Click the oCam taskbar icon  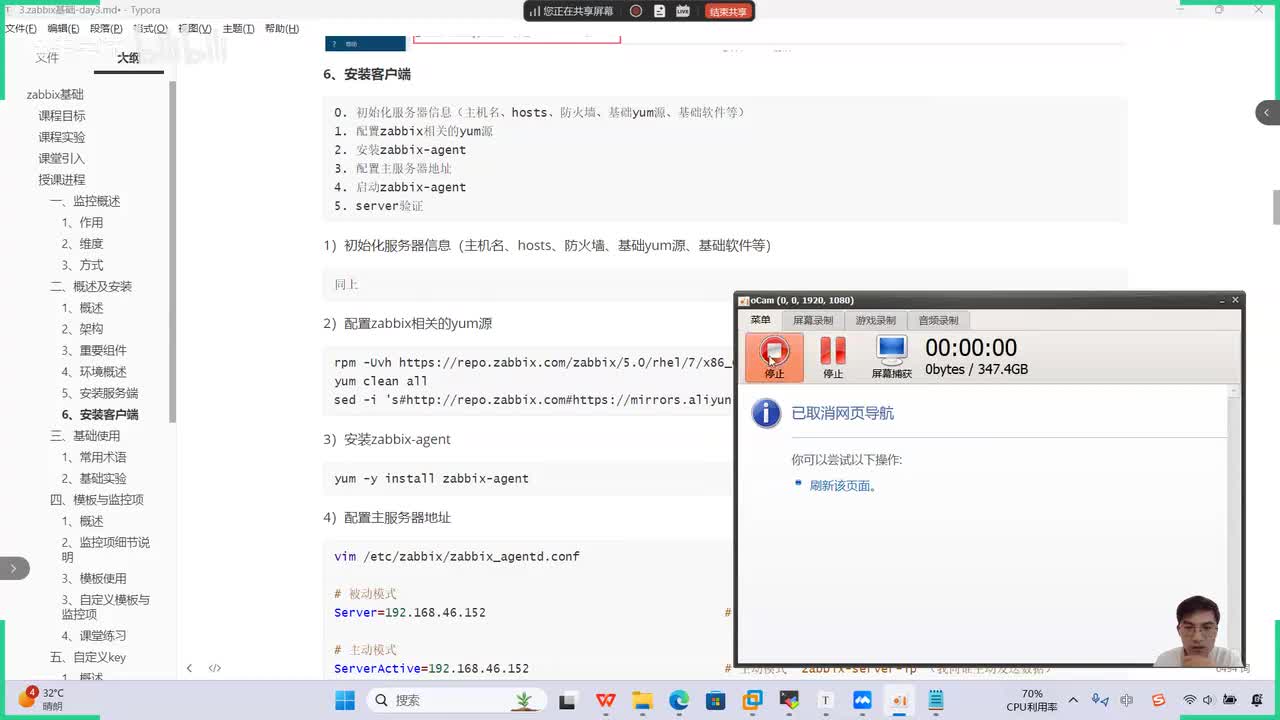899,700
